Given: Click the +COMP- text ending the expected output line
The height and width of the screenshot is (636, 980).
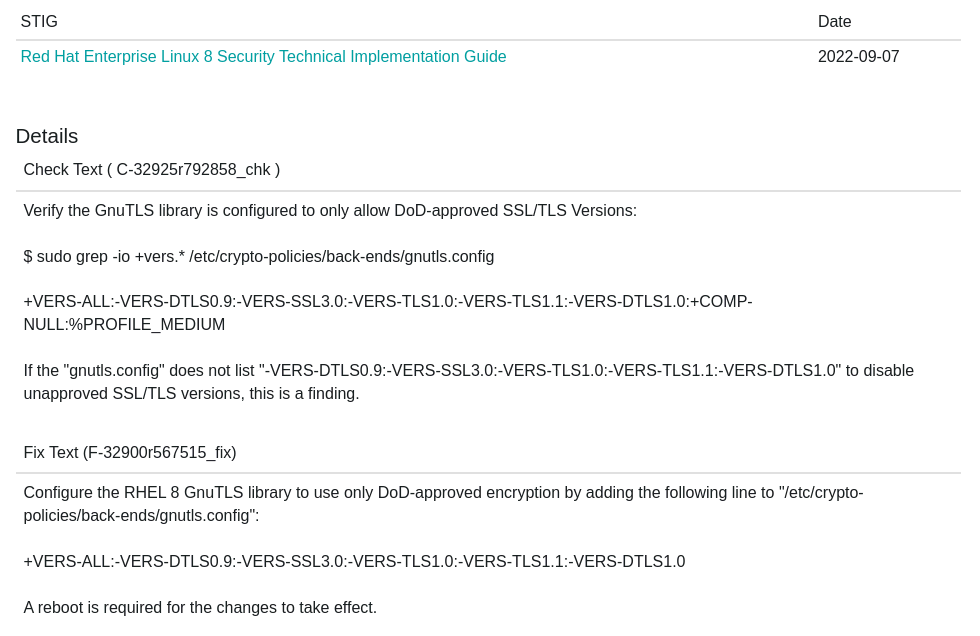Looking at the screenshot, I should click(x=721, y=302).
